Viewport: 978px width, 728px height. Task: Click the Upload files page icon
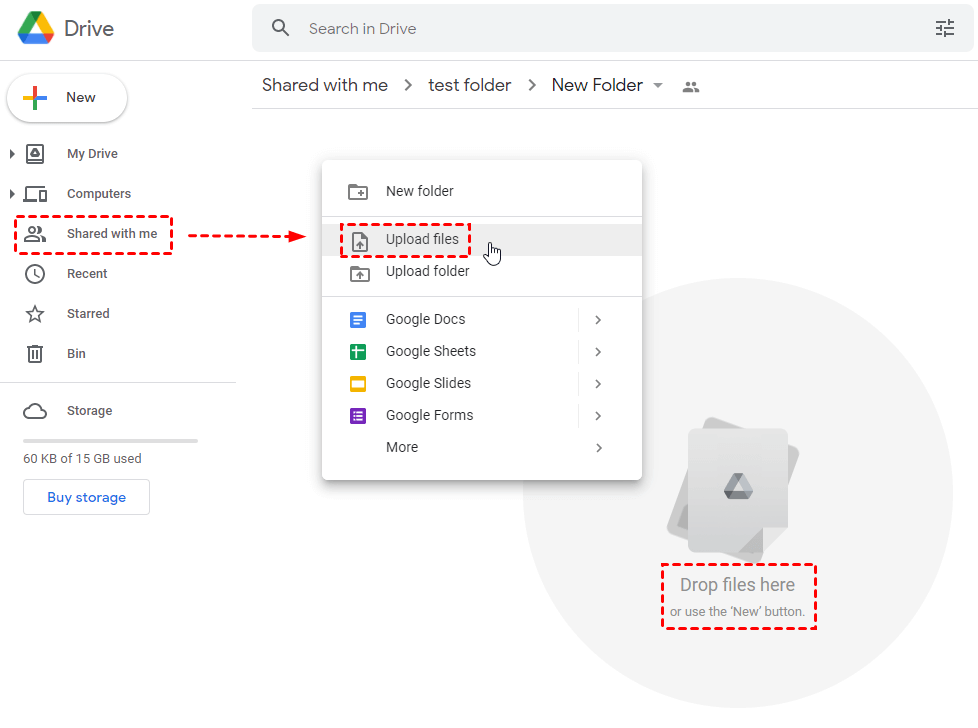(x=360, y=241)
